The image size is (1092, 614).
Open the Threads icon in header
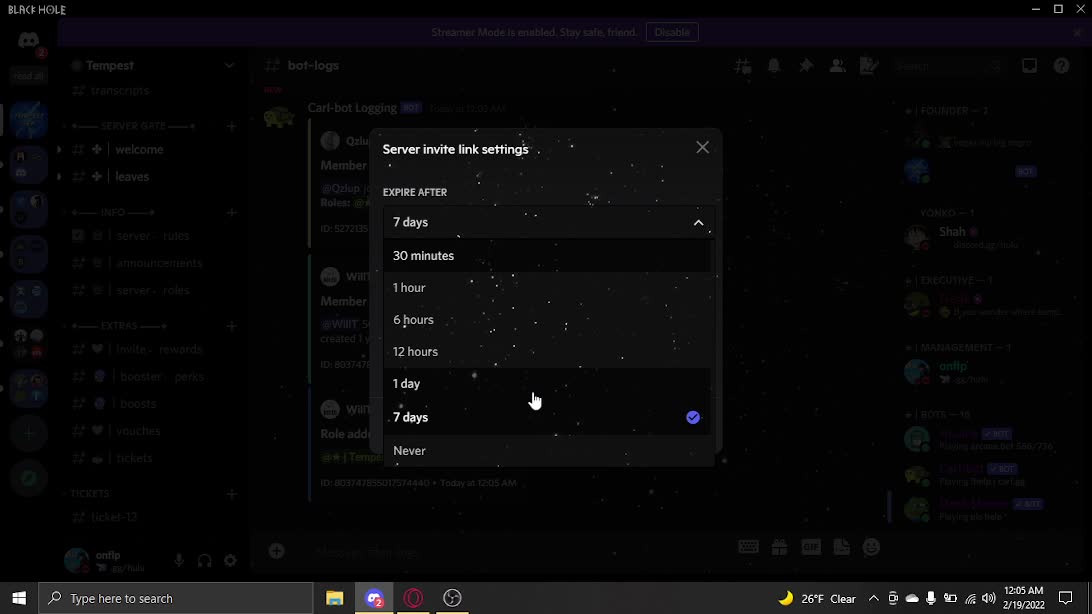[742, 66]
